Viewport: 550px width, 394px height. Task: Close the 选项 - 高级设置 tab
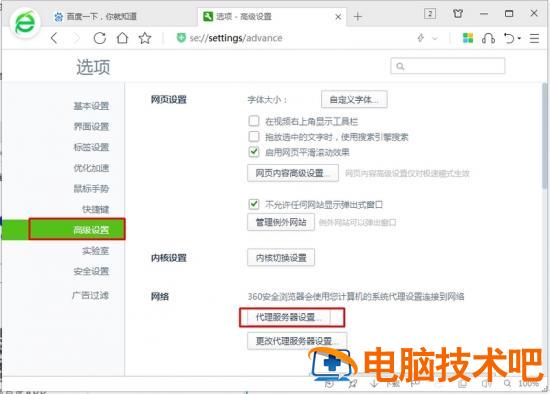pos(338,16)
